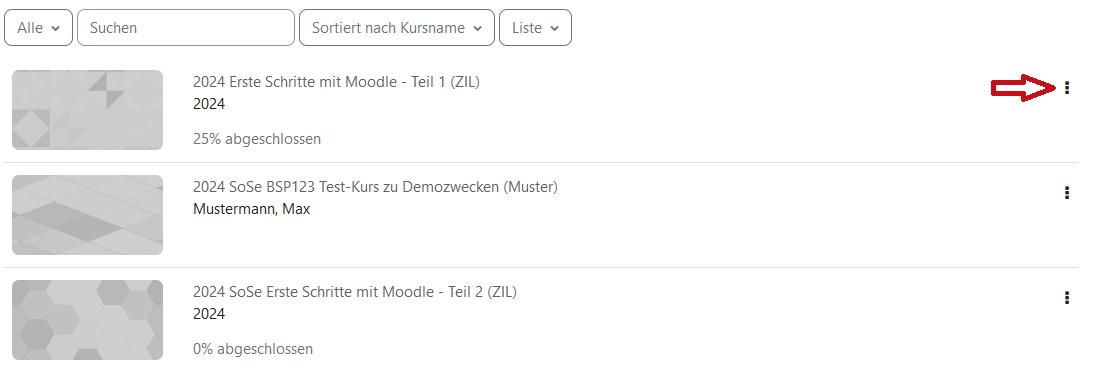Screen dimensions: 1101x372
Task: Click the 0% abgeschlossen progress text
Action: 253,349
